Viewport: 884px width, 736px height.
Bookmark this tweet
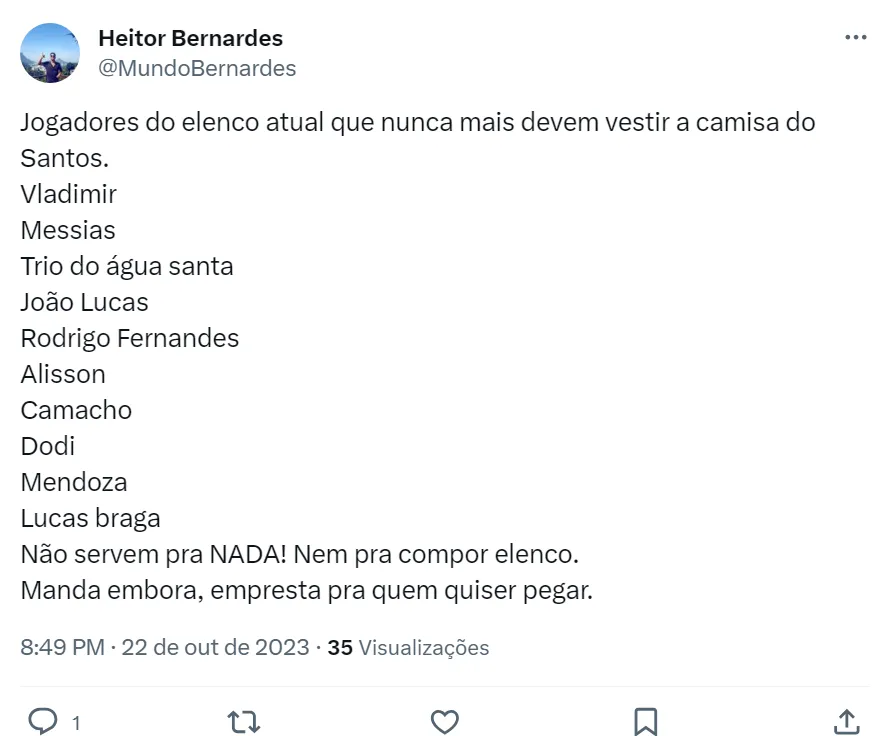645,720
